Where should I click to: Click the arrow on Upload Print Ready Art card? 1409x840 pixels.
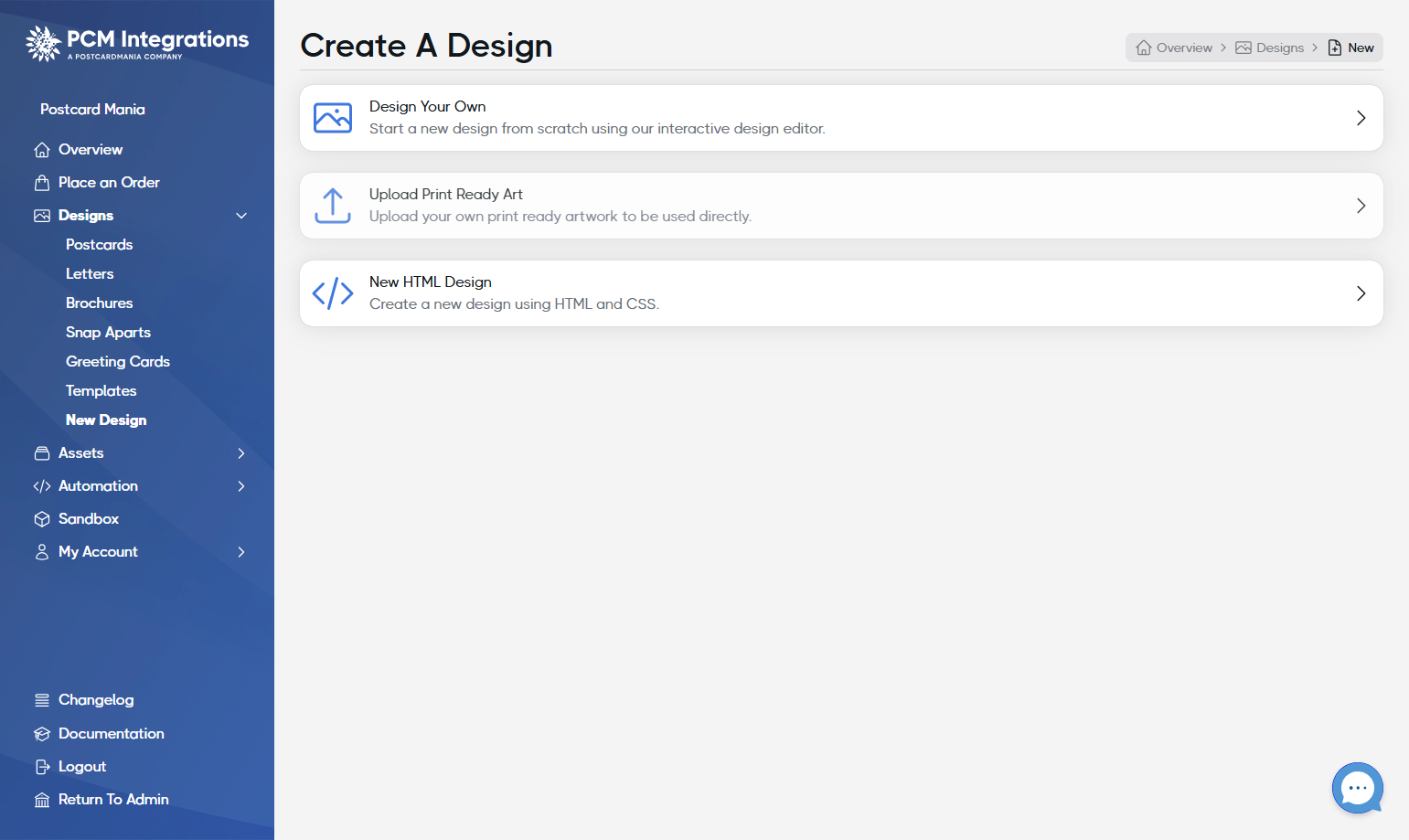[1361, 206]
